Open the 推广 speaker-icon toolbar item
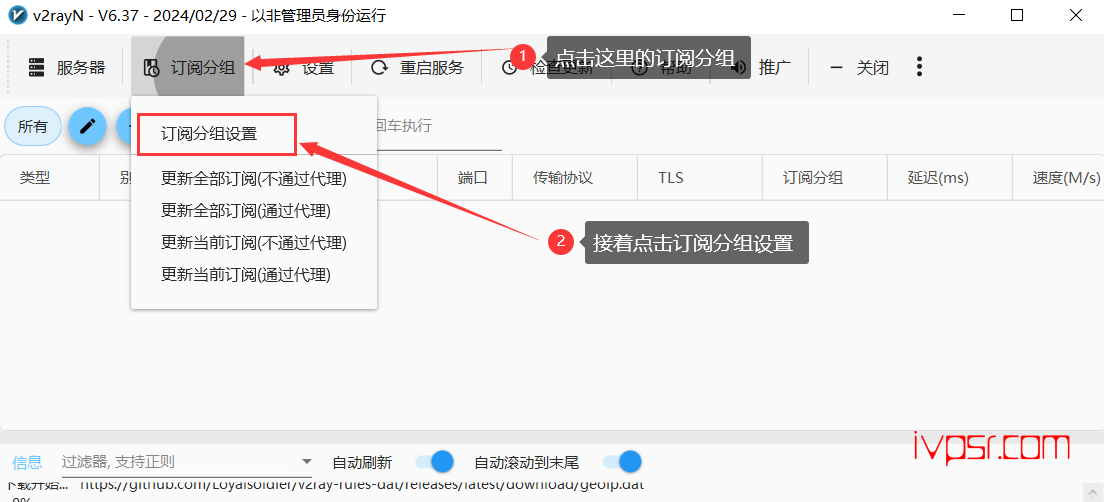This screenshot has width=1104, height=502. (x=760, y=68)
